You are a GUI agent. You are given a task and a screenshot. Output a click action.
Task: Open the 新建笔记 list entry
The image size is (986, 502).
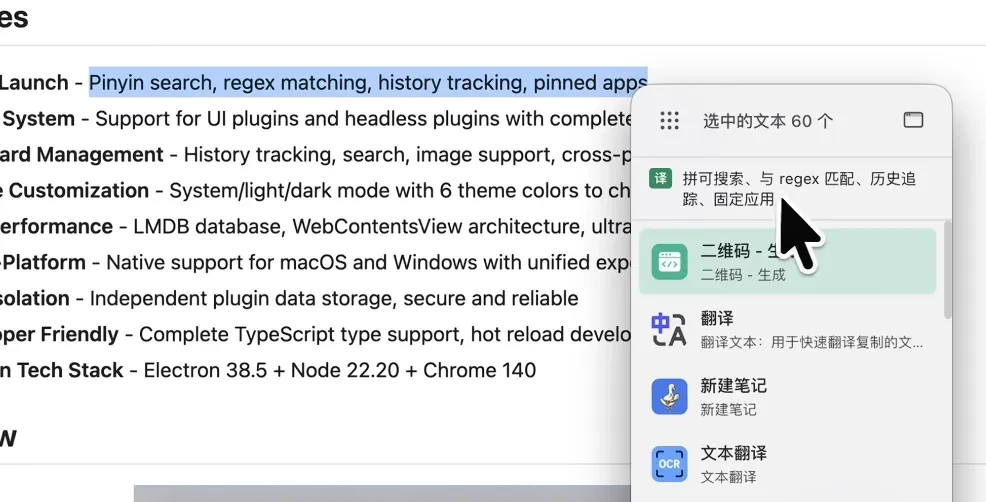(787, 396)
